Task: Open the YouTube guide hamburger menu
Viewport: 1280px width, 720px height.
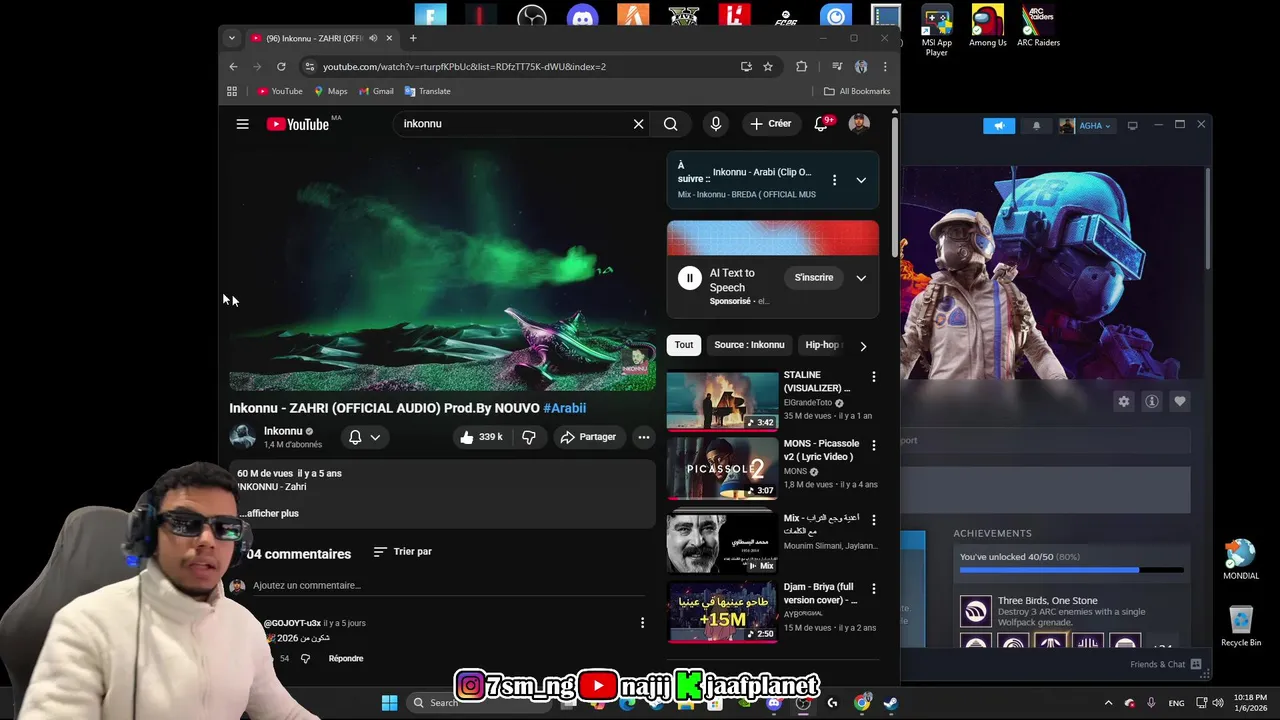Action: coord(242,124)
